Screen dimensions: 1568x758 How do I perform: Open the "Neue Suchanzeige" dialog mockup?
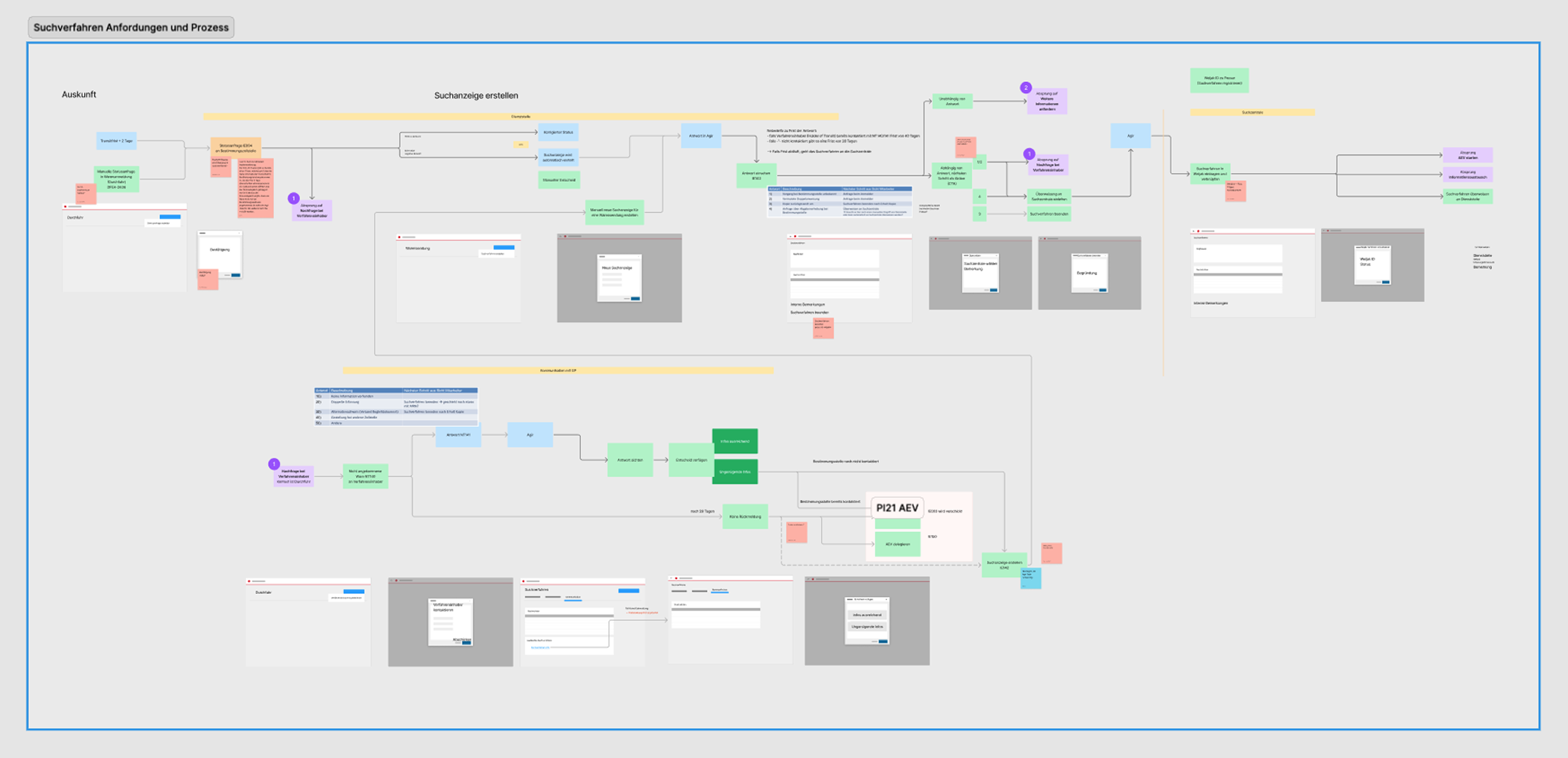(x=619, y=278)
